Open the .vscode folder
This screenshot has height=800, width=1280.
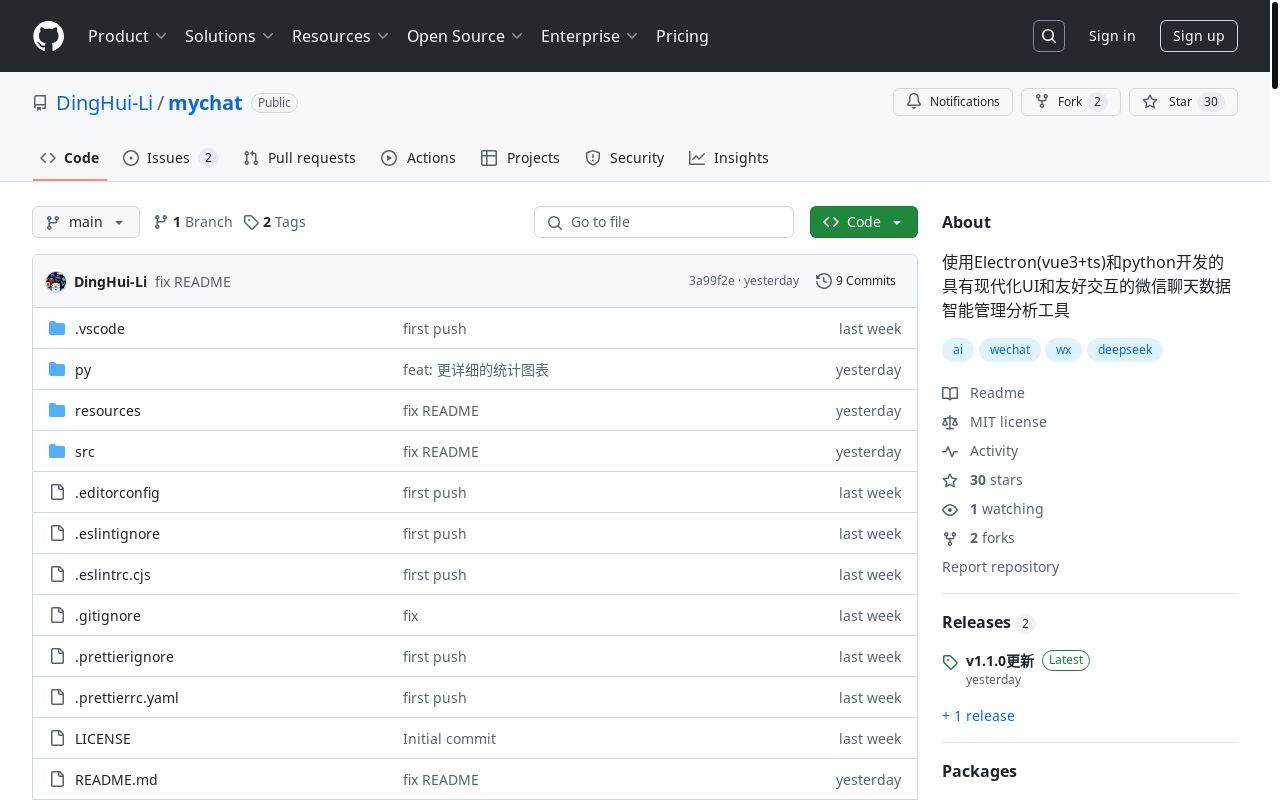[x=100, y=329]
